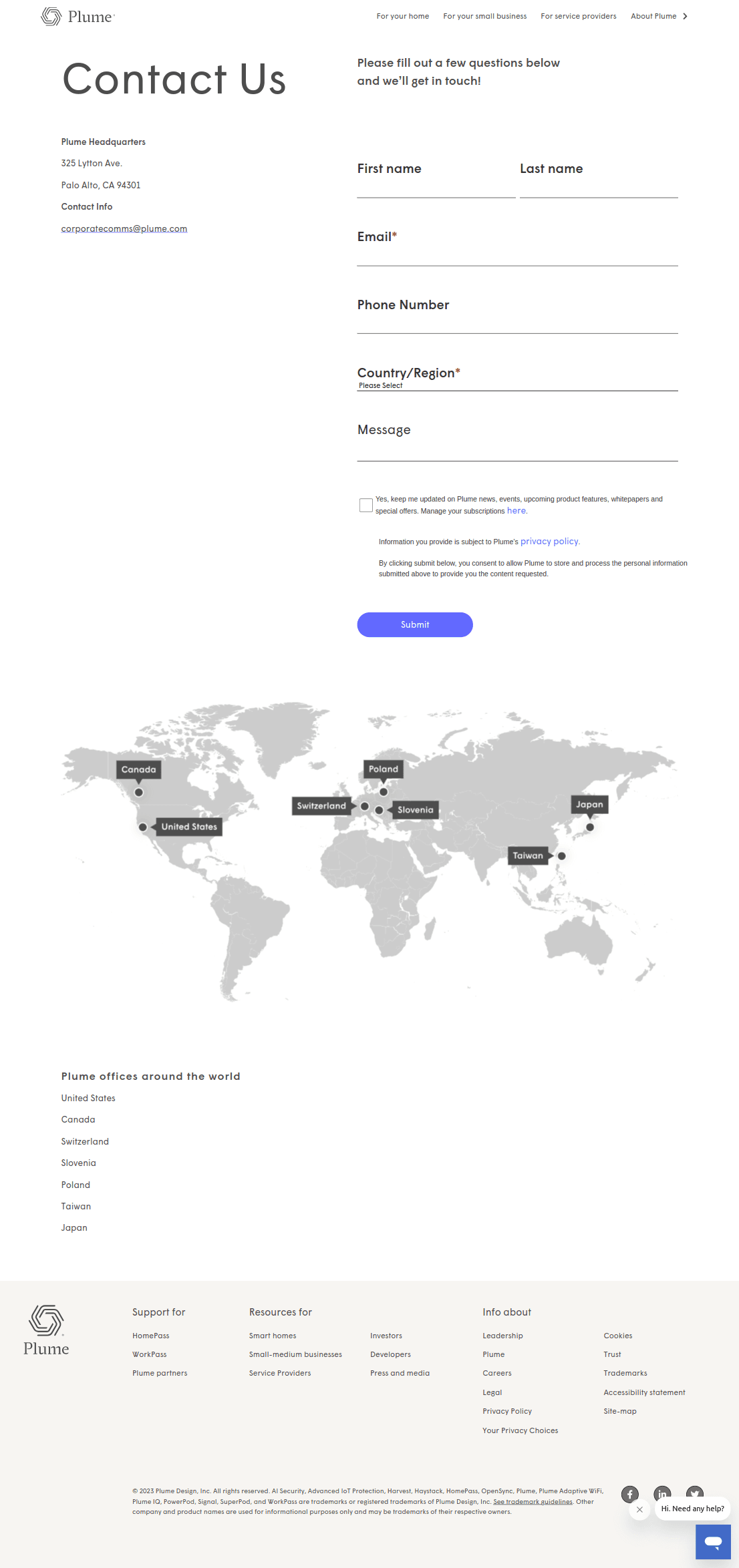Screen dimensions: 739x1568
Task: Open the Twitter social icon in the footer
Action: point(695,1493)
